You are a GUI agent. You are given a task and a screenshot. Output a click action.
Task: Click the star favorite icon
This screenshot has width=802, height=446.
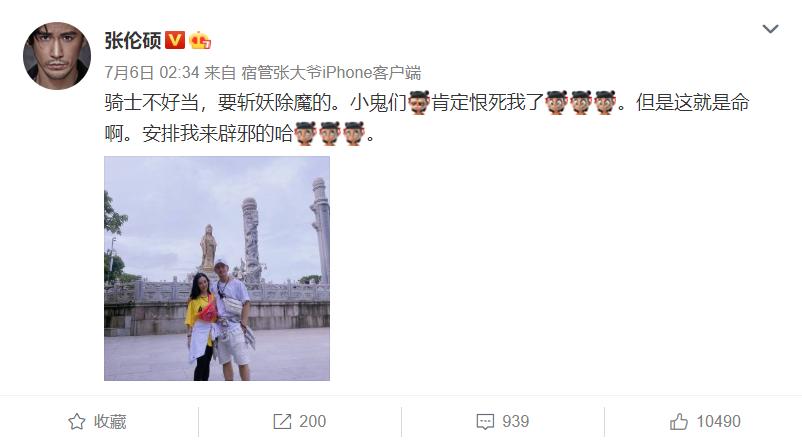pos(77,421)
